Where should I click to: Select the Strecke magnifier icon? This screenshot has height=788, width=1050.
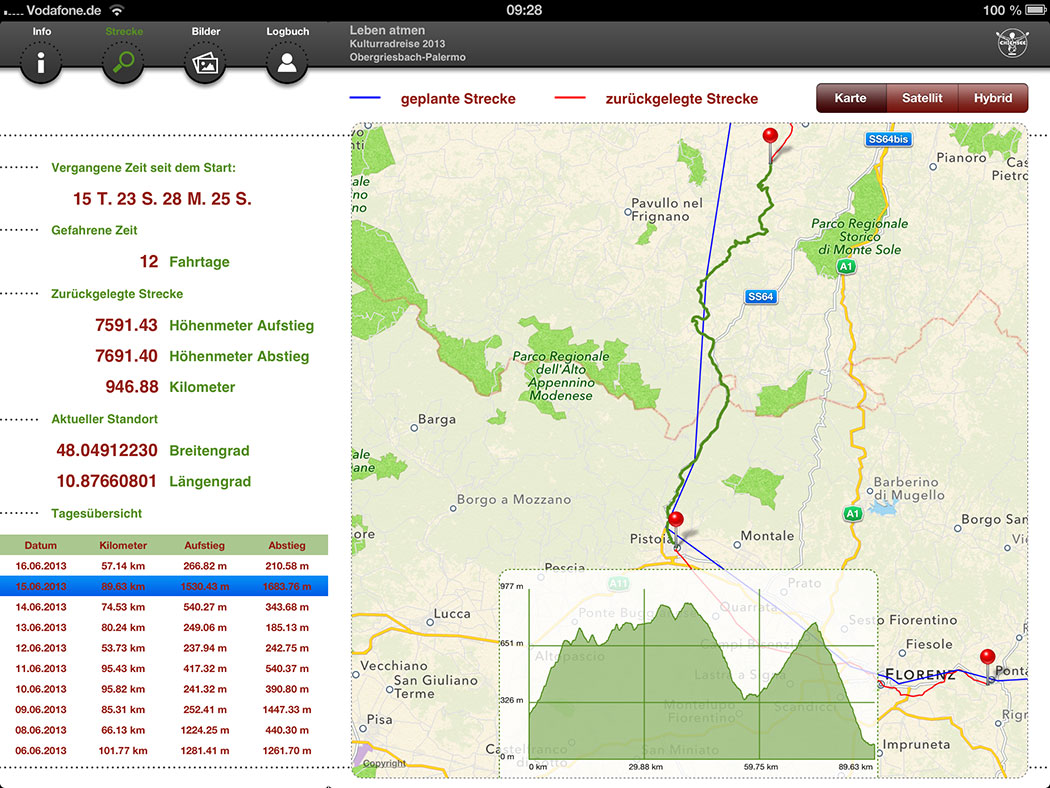[123, 63]
